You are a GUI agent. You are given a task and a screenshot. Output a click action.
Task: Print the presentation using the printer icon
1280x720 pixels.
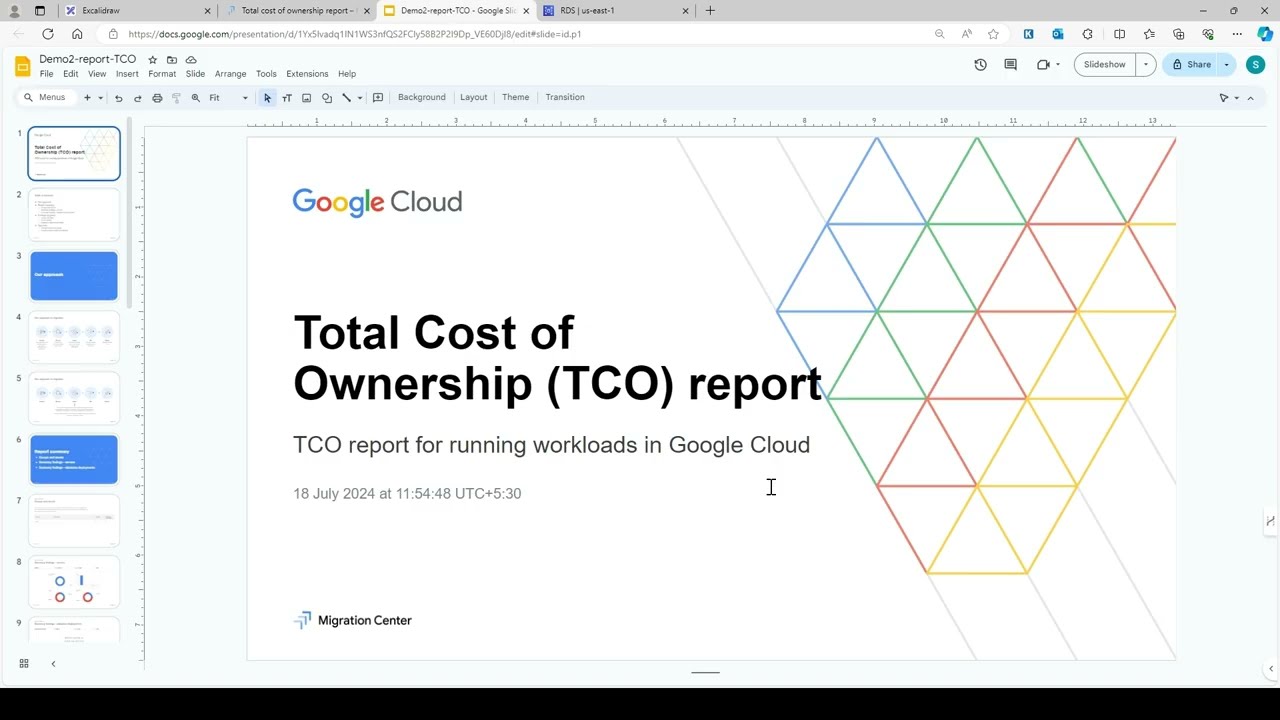(157, 98)
